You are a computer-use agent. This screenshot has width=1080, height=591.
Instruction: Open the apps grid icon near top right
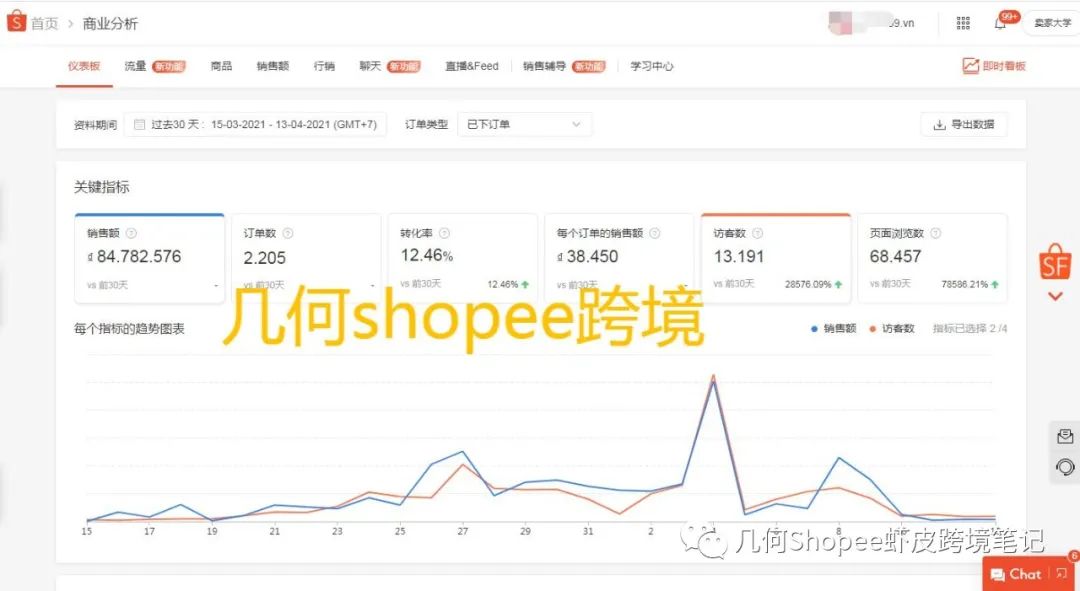[x=963, y=22]
